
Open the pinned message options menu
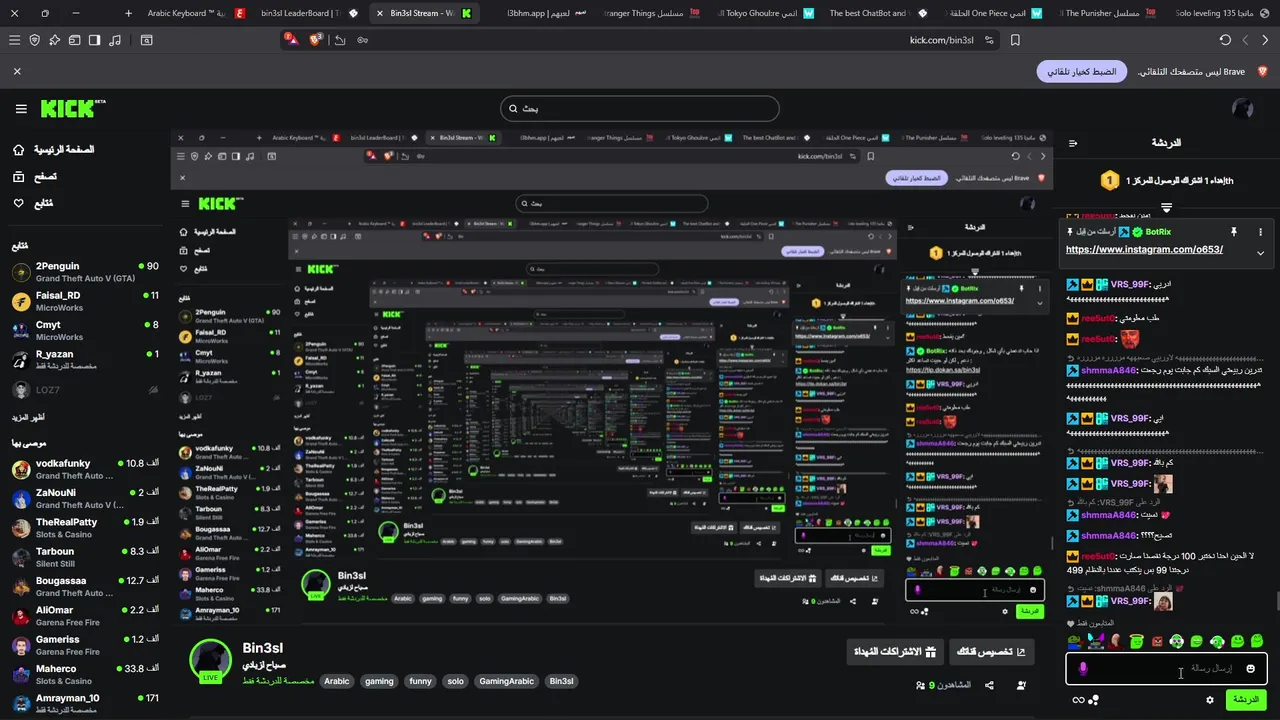point(1260,231)
